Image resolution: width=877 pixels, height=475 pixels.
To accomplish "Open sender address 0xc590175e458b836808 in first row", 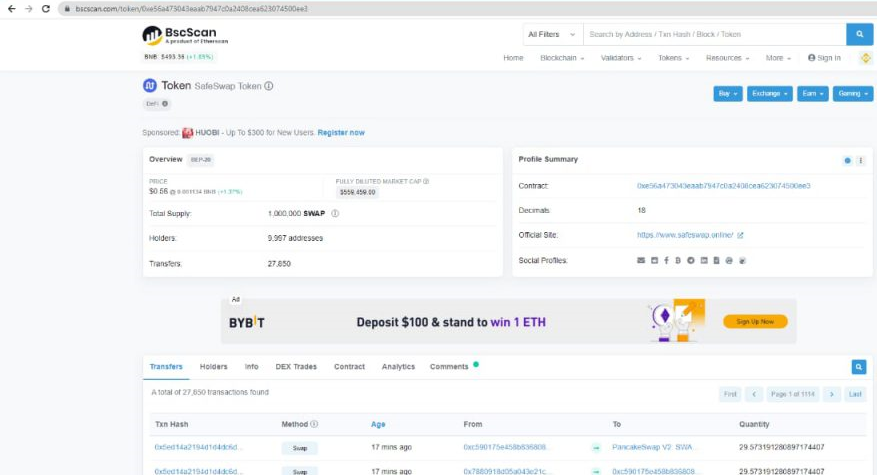I will tap(504, 448).
